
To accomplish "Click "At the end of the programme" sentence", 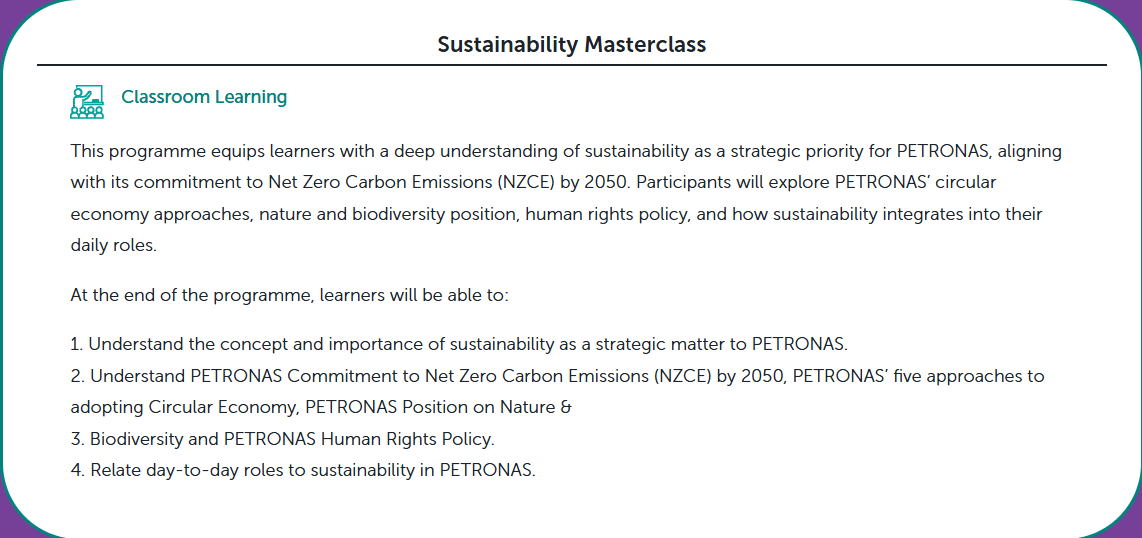I will coord(288,296).
